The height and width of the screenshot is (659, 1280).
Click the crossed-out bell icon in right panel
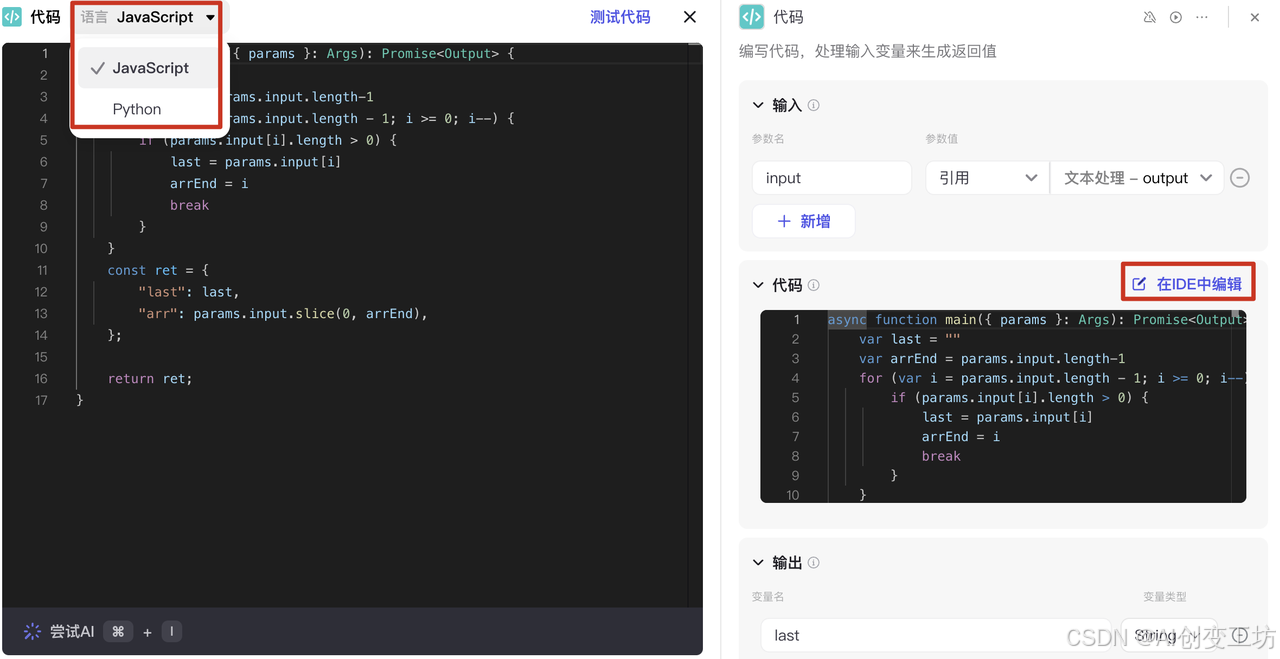tap(1150, 17)
